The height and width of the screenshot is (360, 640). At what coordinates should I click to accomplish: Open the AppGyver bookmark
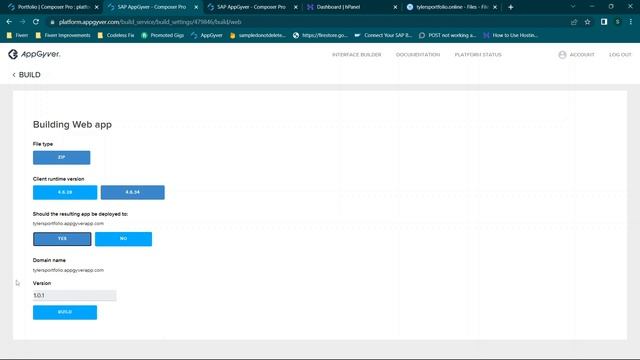207,36
